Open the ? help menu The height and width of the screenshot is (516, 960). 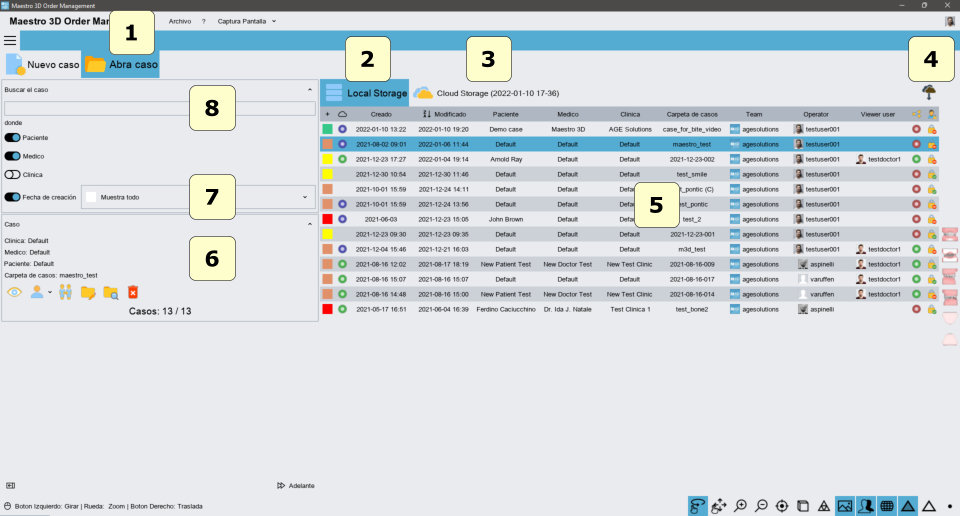[204, 21]
